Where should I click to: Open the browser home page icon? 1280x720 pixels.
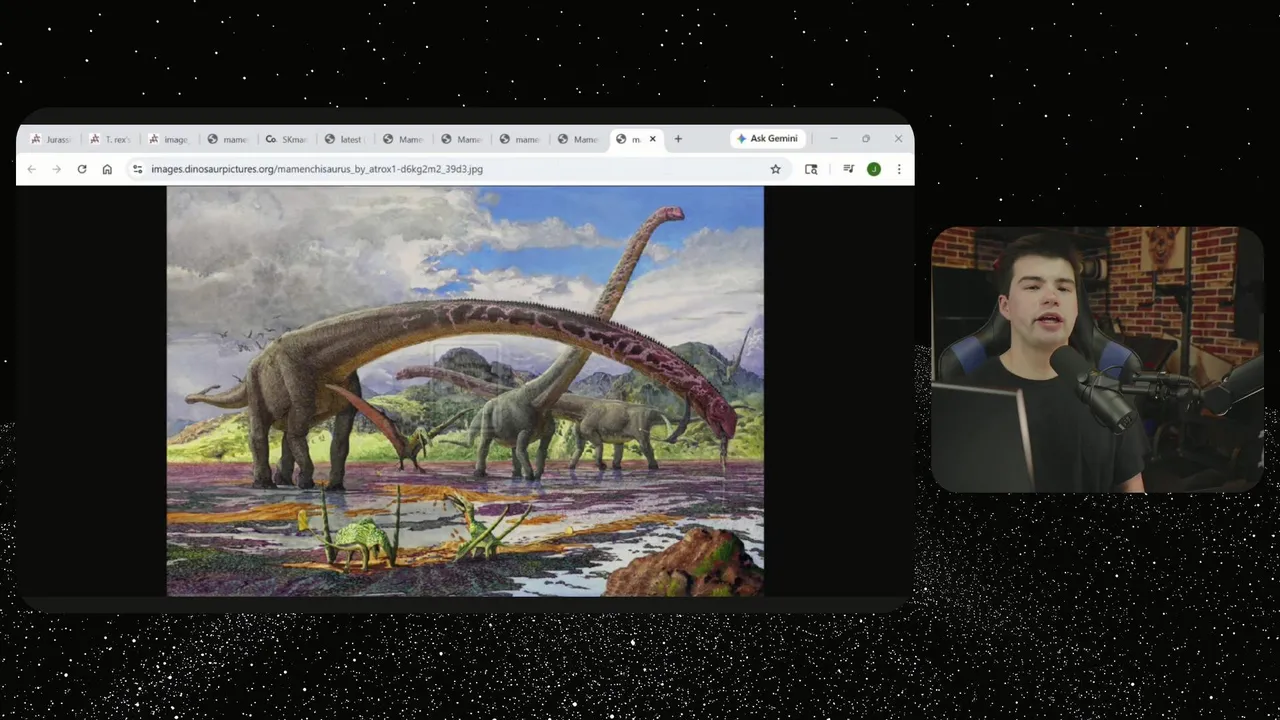[x=107, y=169]
